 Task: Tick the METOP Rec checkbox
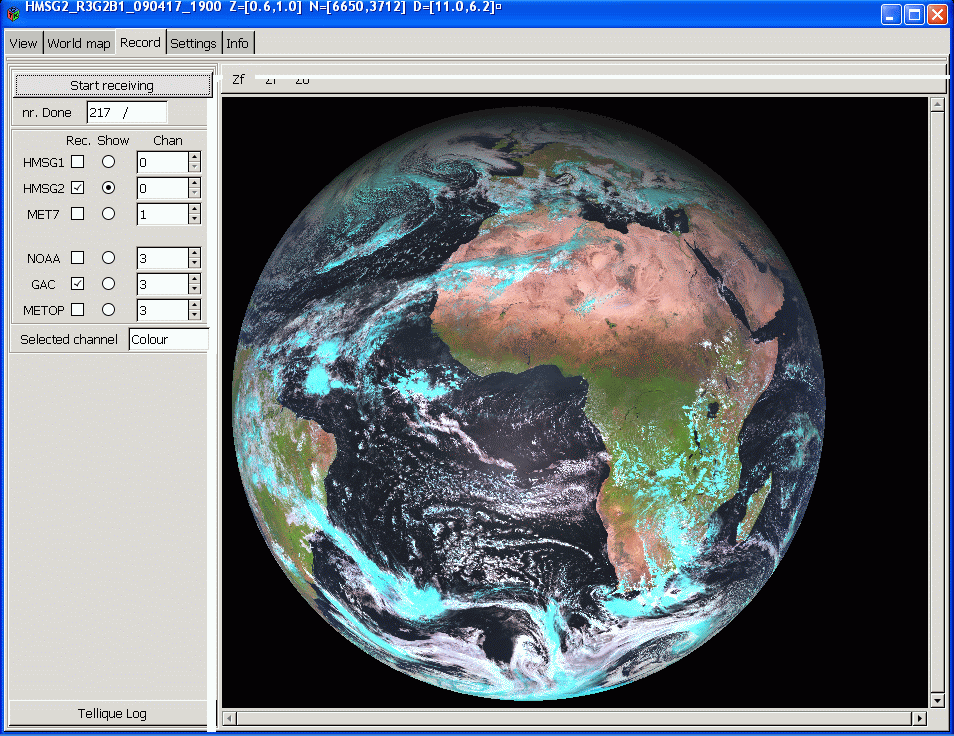[77, 310]
